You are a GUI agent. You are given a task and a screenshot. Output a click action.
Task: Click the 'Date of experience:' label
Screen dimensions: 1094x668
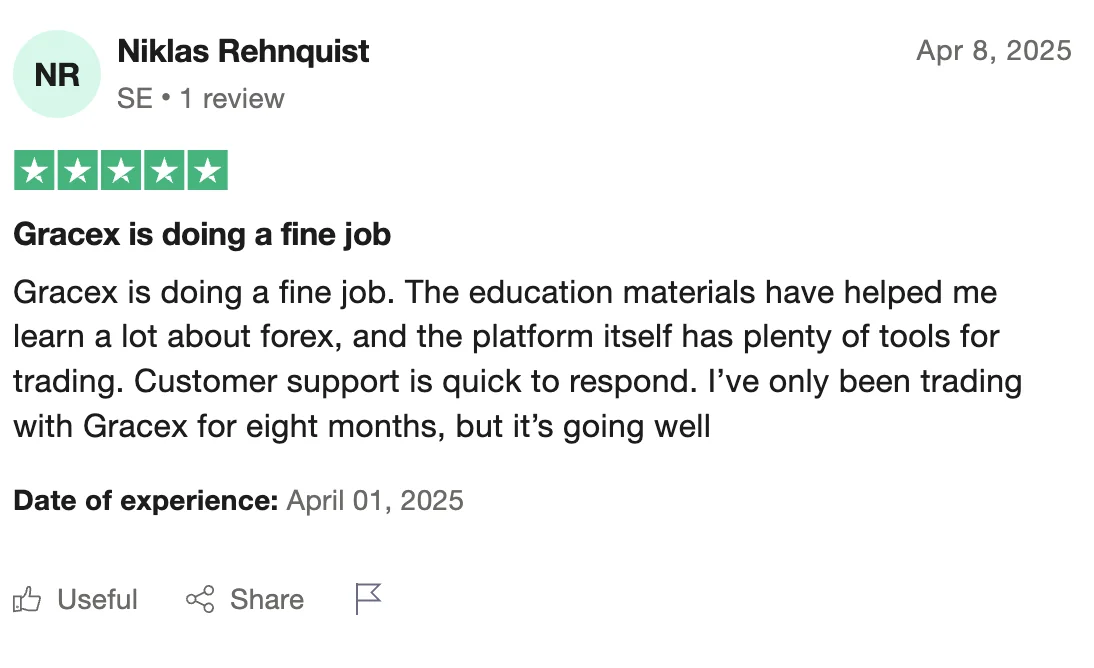point(146,500)
